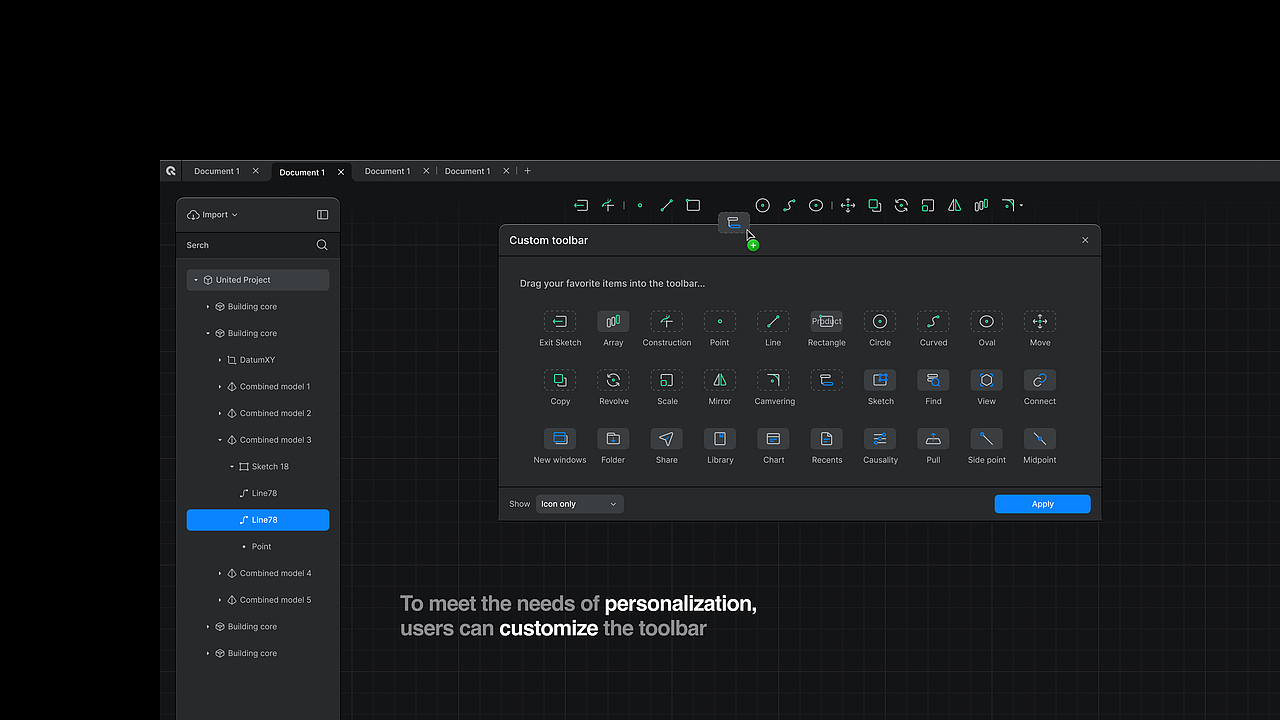Click the Copy icon in Custom toolbar dialog

point(560,380)
